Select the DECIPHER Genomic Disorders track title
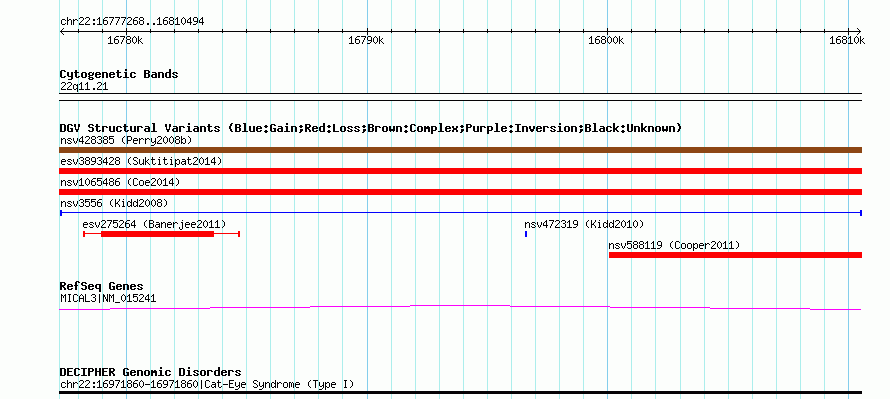This screenshot has height=399, width=890. [150, 372]
